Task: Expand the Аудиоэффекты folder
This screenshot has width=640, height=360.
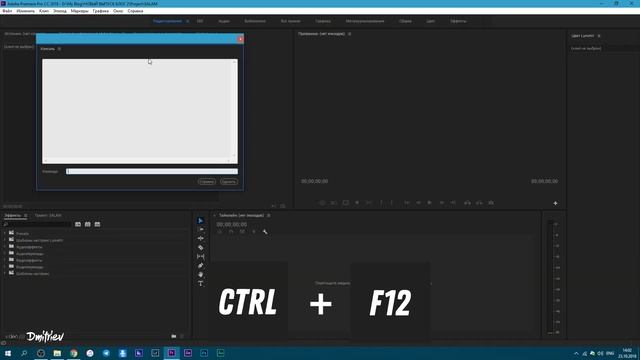Action: 5,247
